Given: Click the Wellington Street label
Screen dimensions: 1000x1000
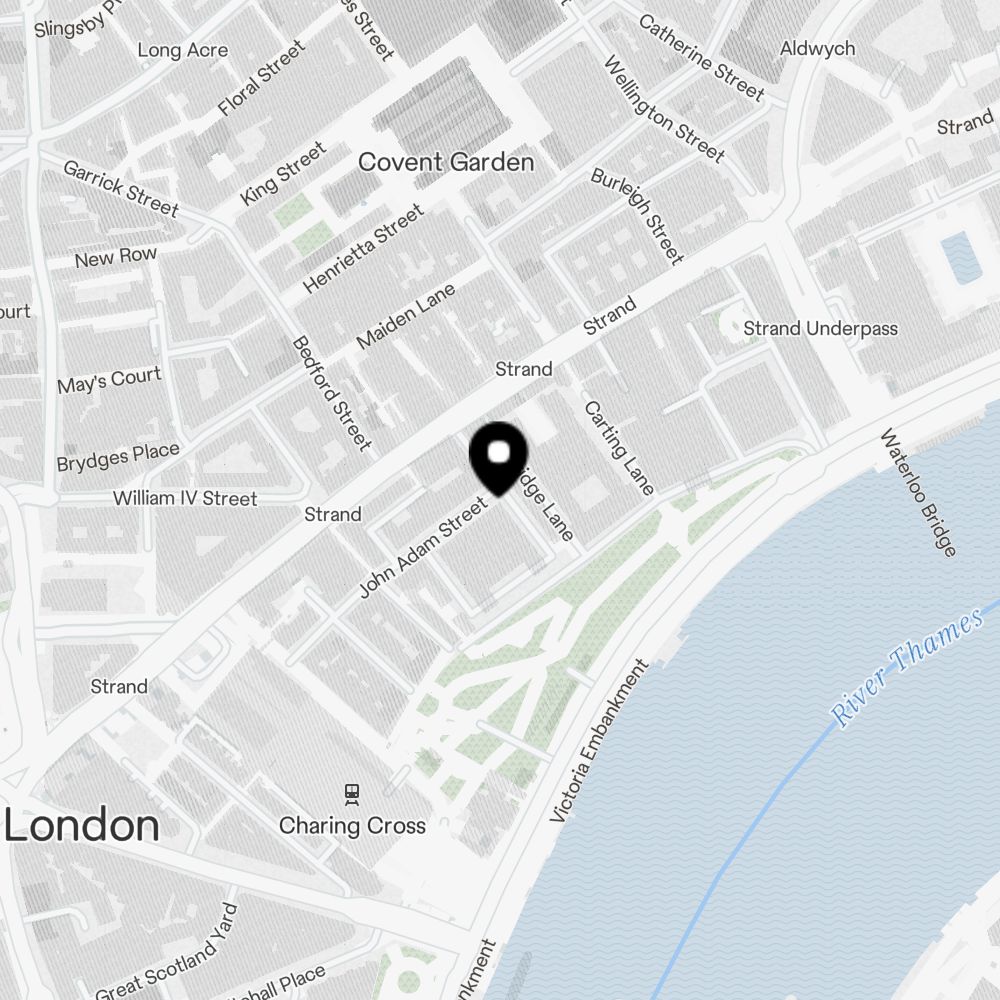Looking at the screenshot, I should click(x=664, y=108).
